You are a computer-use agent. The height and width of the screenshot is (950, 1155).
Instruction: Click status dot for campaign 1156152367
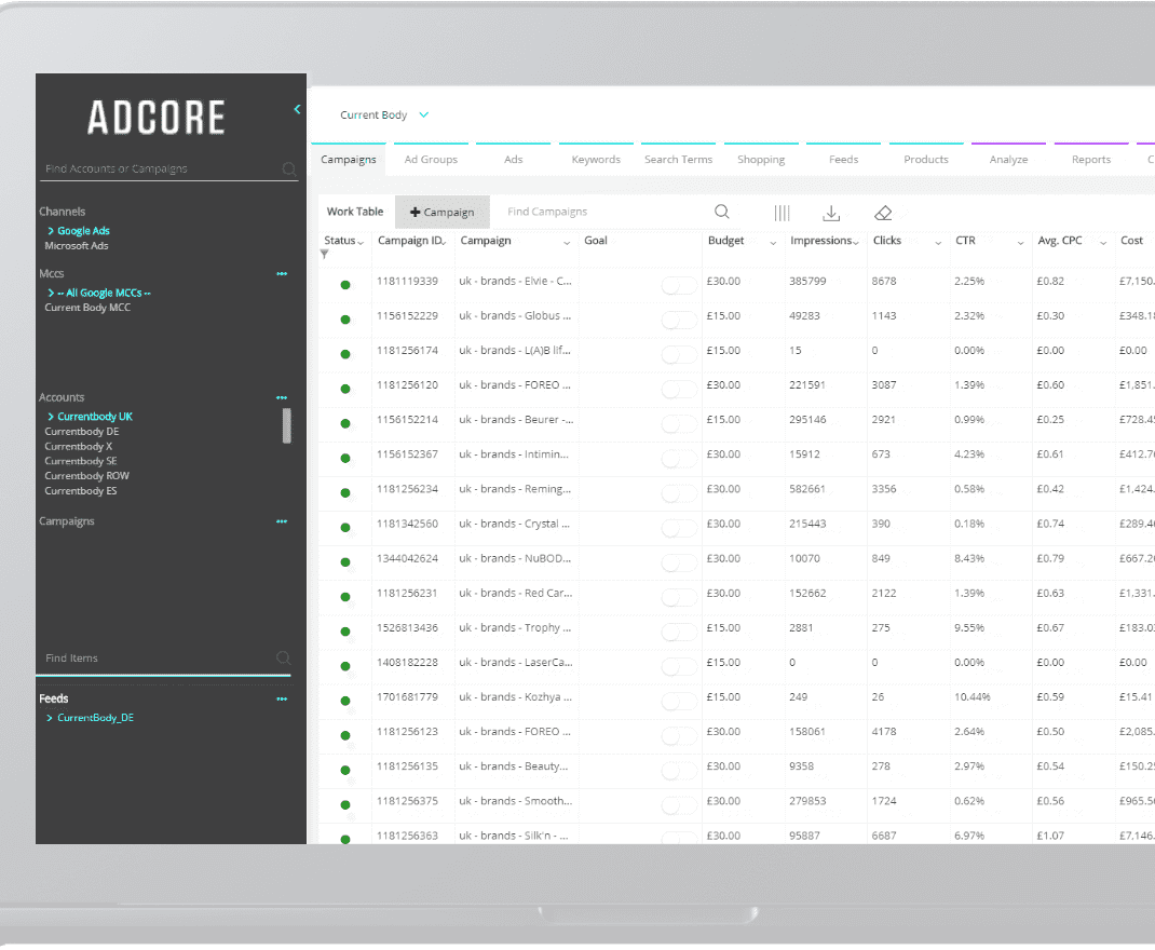pos(345,458)
